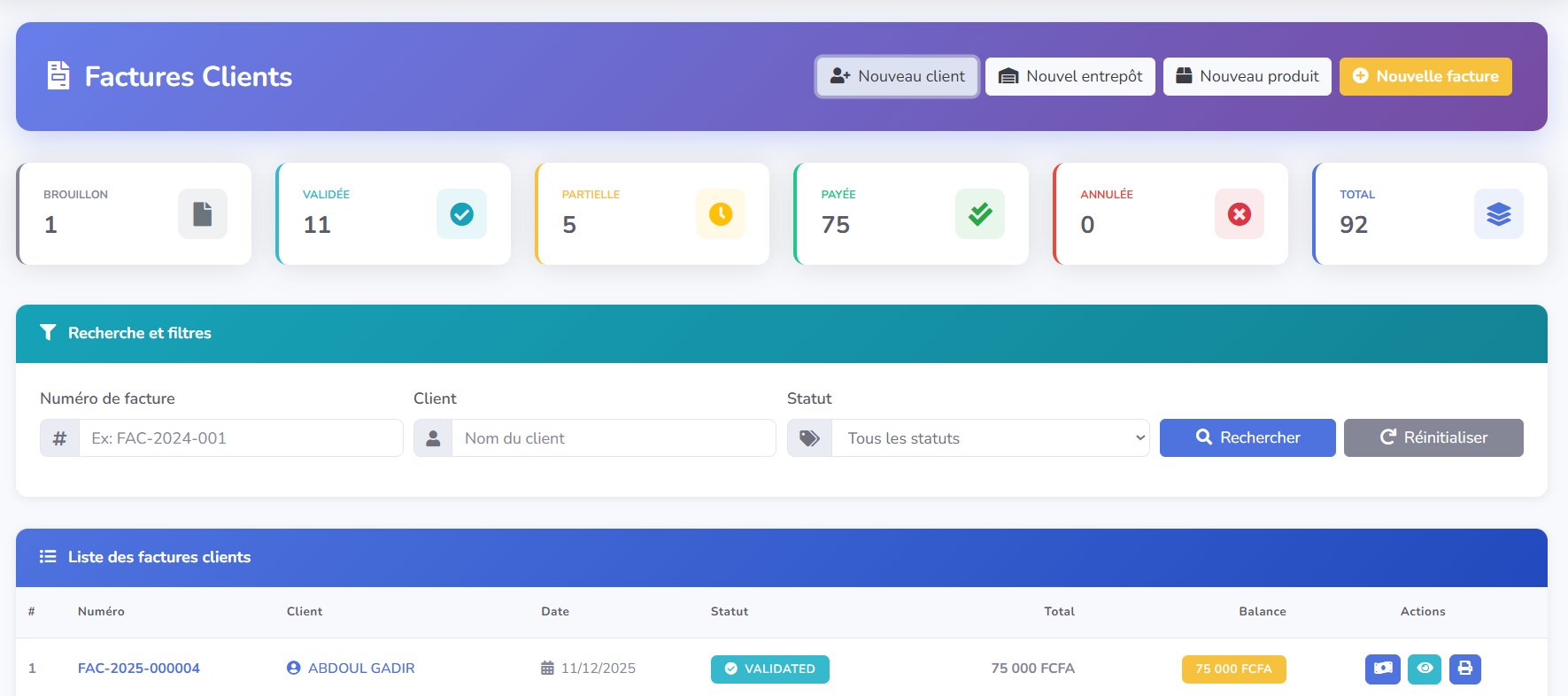
Task: Click the Actions column header
Action: (1423, 612)
